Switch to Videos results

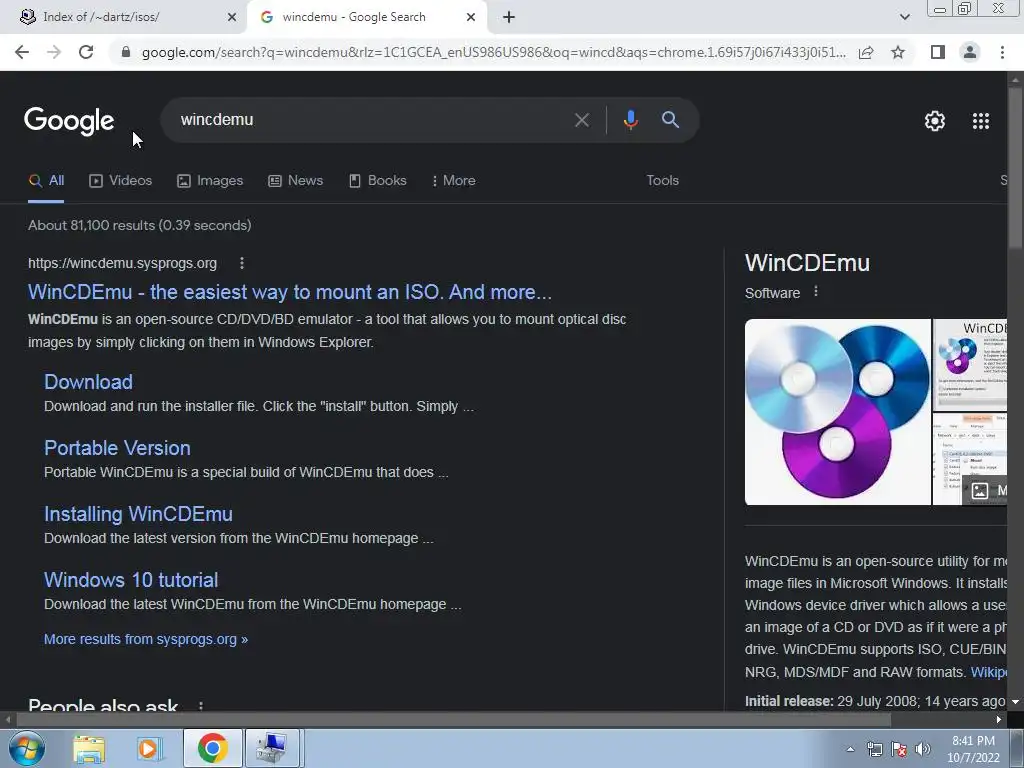click(121, 181)
